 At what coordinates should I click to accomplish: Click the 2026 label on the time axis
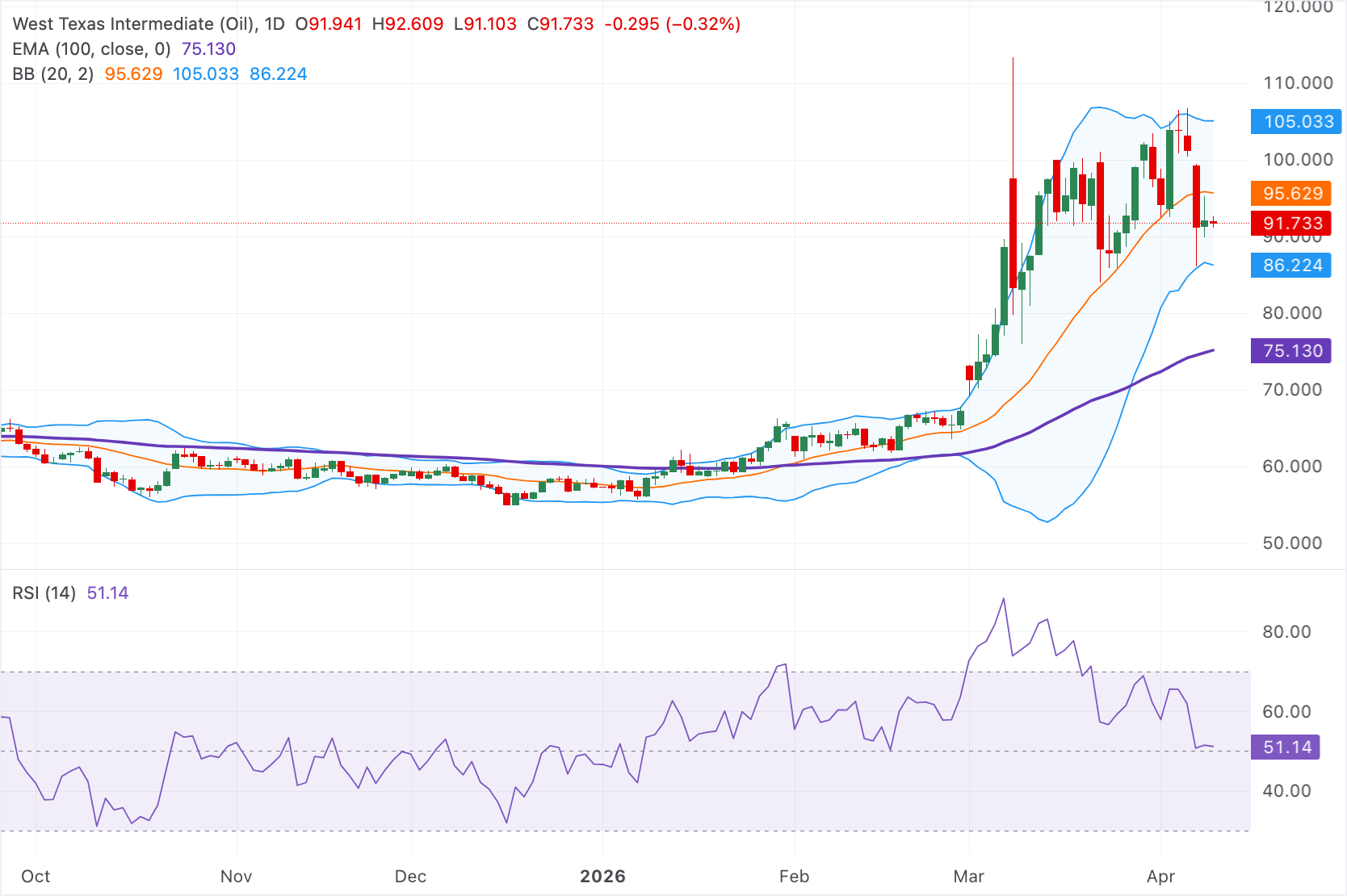(x=603, y=876)
